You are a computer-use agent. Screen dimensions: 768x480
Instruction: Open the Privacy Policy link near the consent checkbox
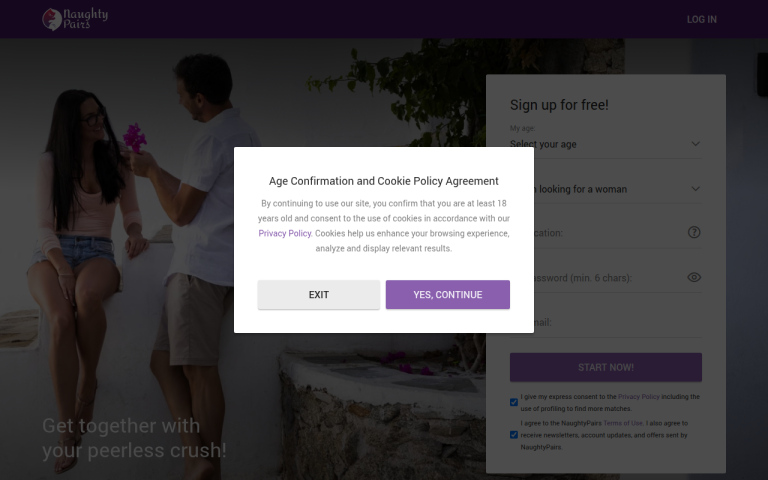coord(639,397)
